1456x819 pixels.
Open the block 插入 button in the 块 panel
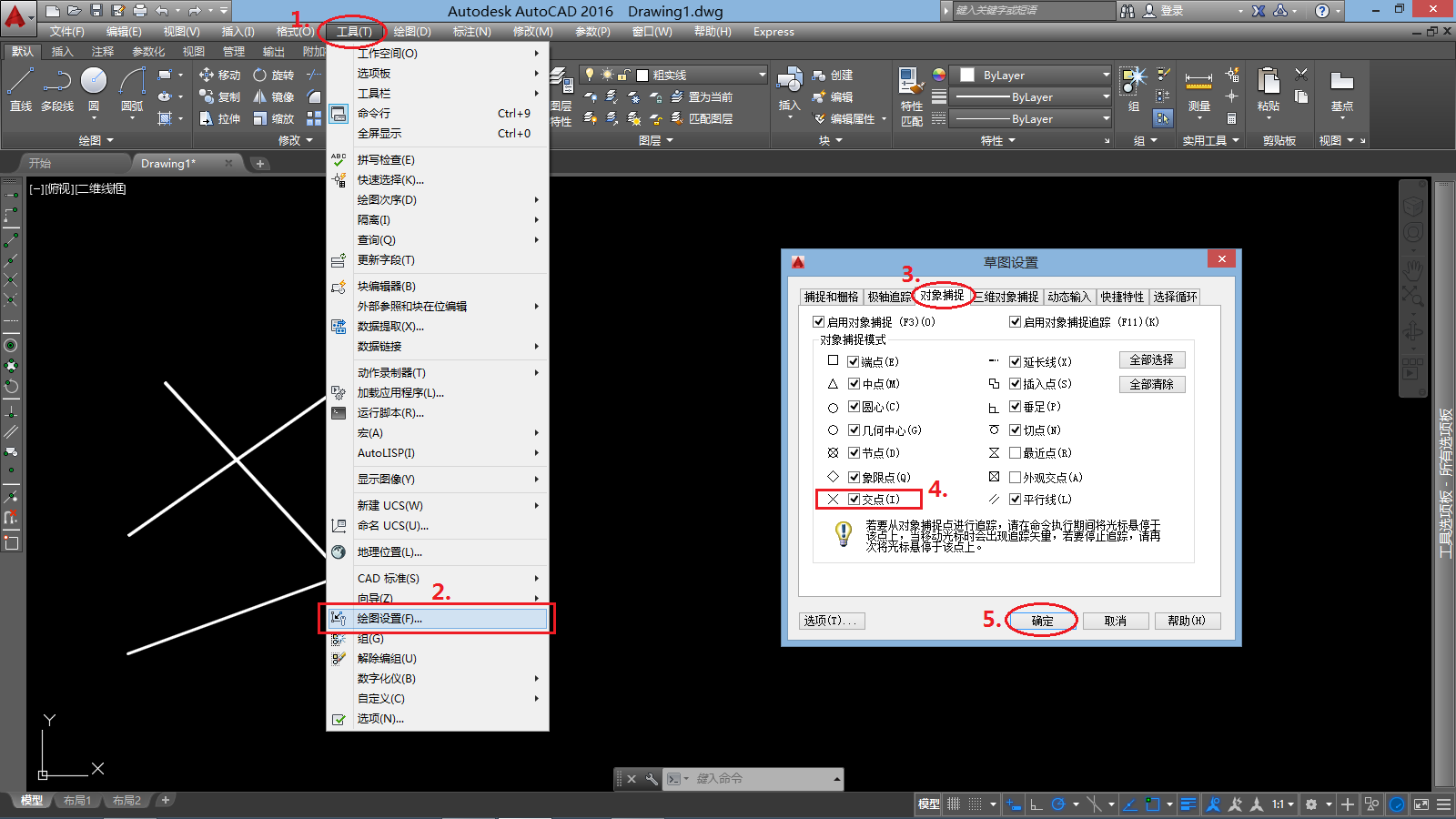pyautogui.click(x=789, y=91)
